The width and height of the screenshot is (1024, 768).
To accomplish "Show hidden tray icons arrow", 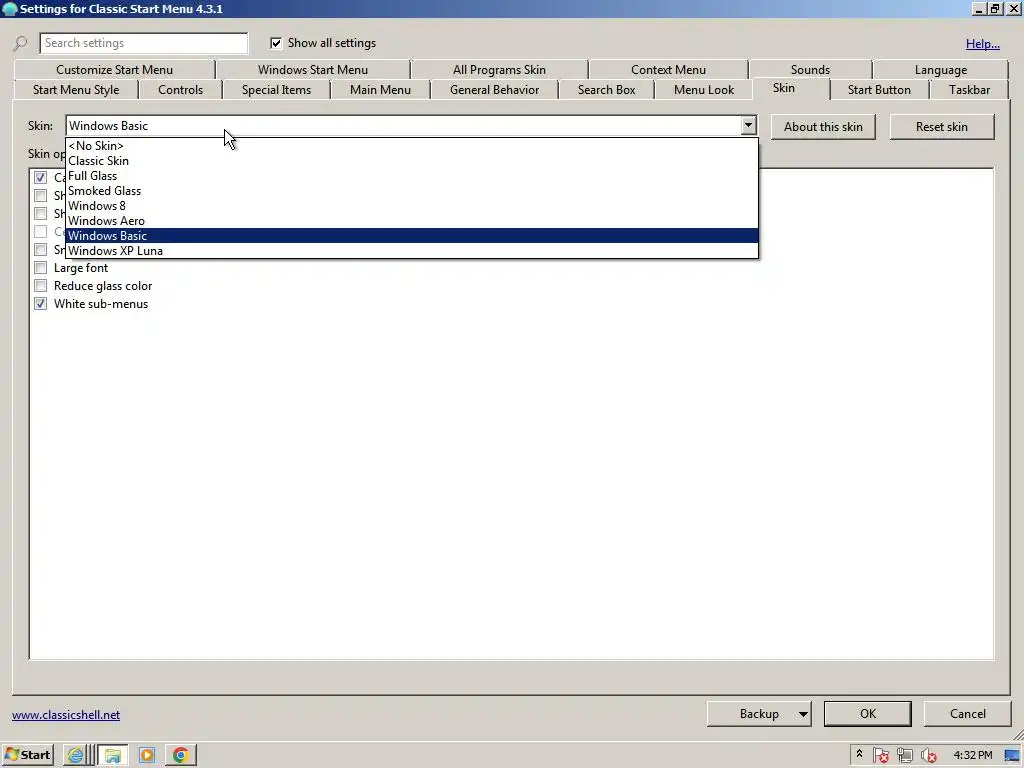I will pos(859,754).
